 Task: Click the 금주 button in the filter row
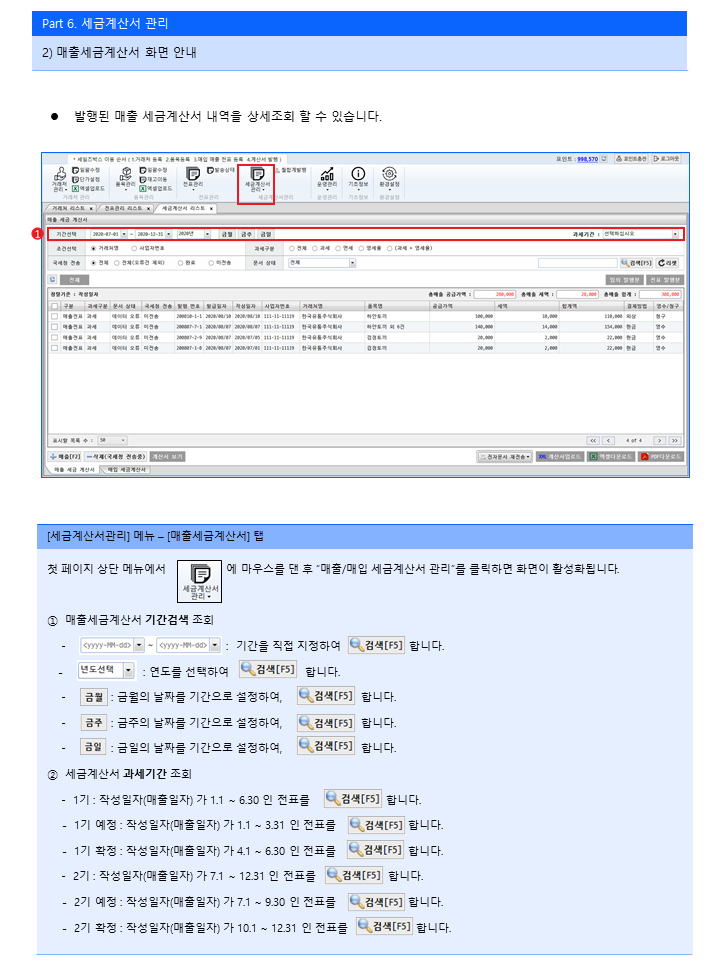[x=246, y=234]
